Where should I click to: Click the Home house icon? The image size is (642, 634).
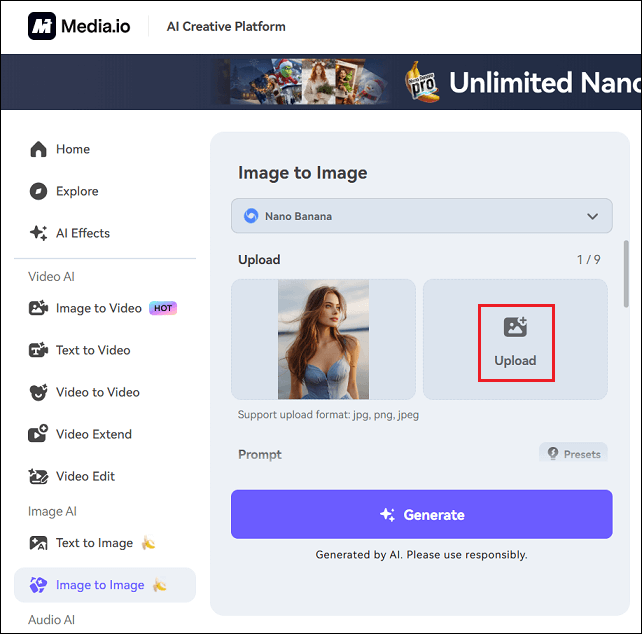click(x=38, y=149)
